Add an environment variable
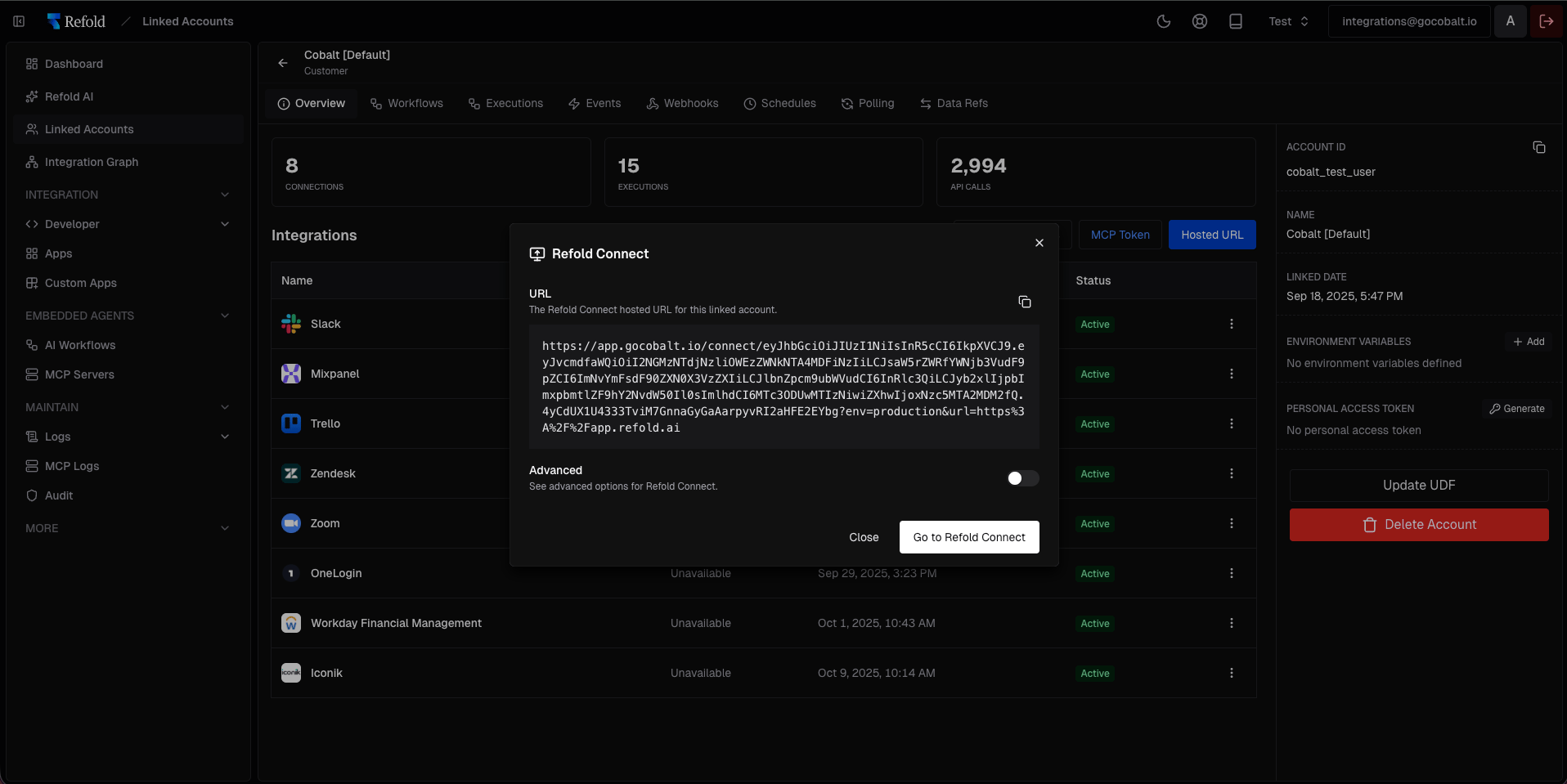1567x784 pixels. pos(1529,342)
